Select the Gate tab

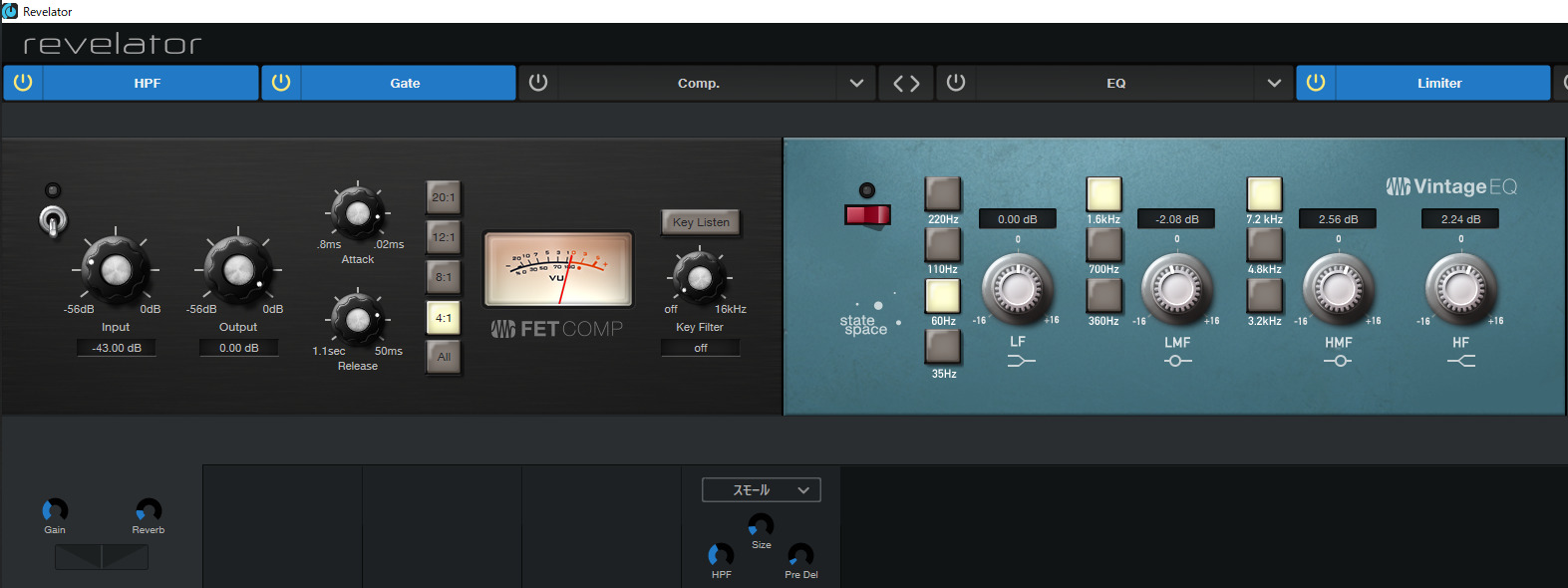tap(406, 83)
